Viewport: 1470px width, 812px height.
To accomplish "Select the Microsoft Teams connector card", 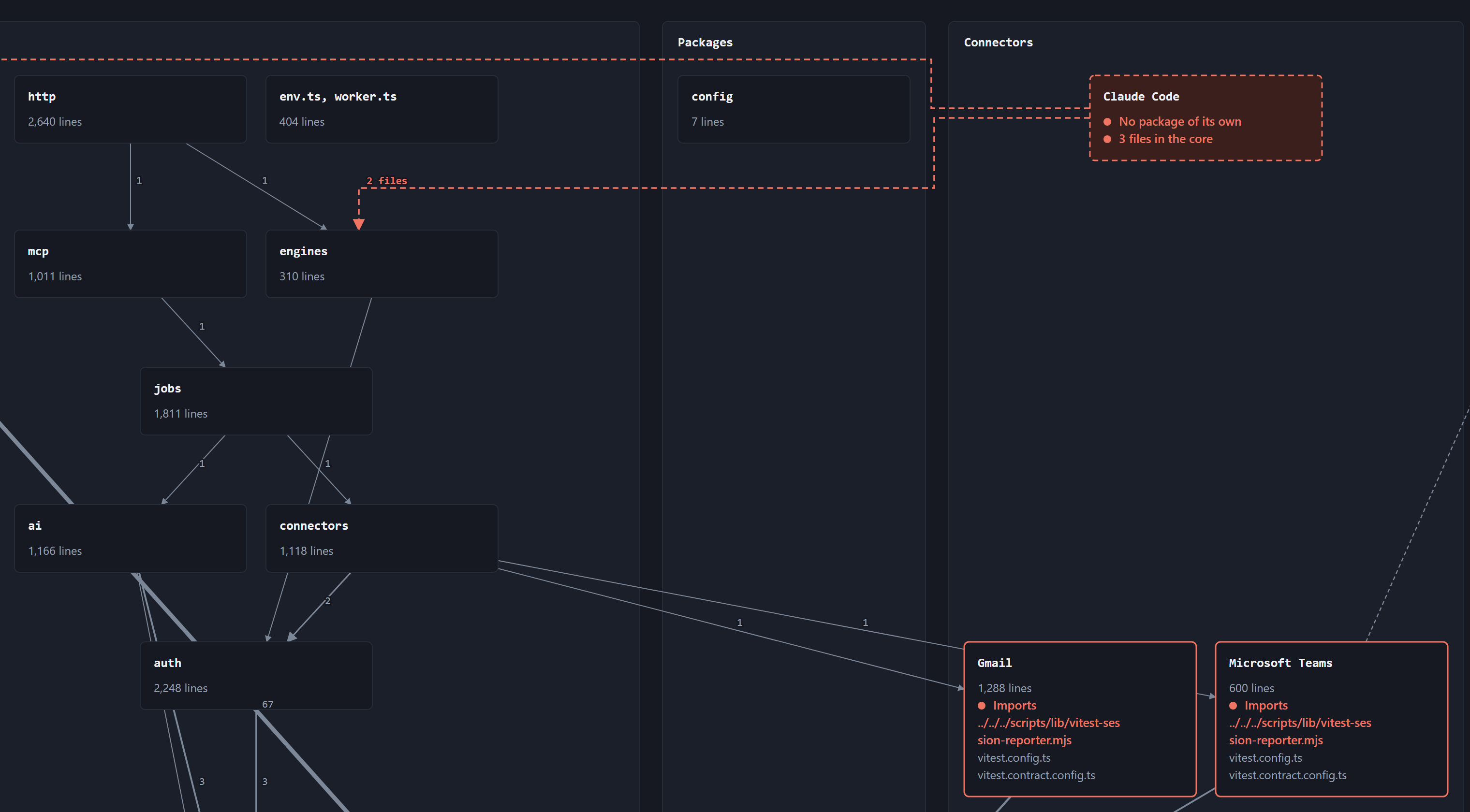I will tap(1331, 719).
